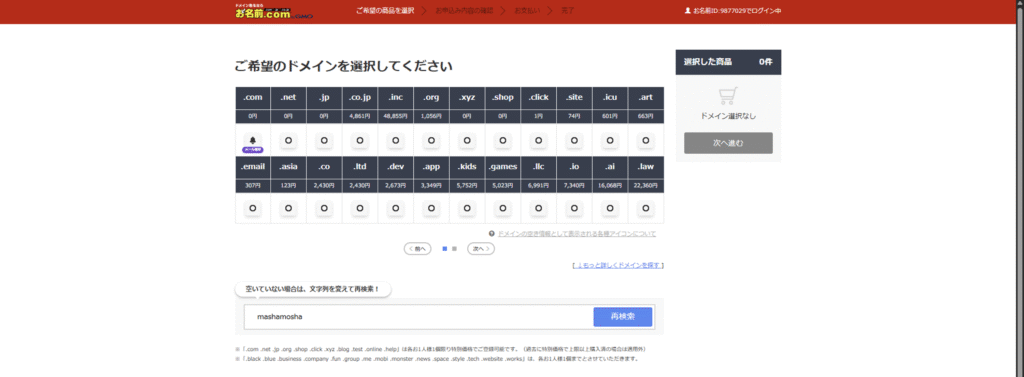Click the bell icon under .com
Screen dimensions: 1024x377
(x=253, y=139)
